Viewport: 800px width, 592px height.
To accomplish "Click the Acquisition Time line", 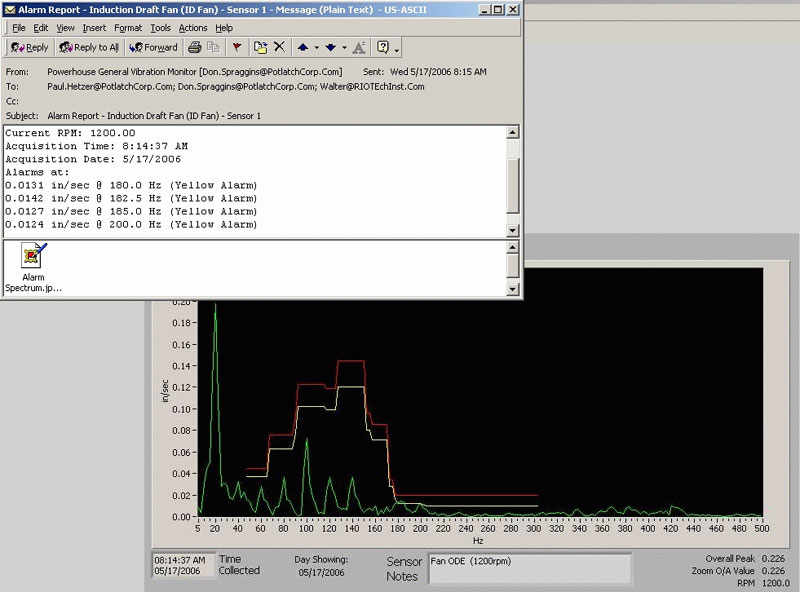I will tap(96, 146).
